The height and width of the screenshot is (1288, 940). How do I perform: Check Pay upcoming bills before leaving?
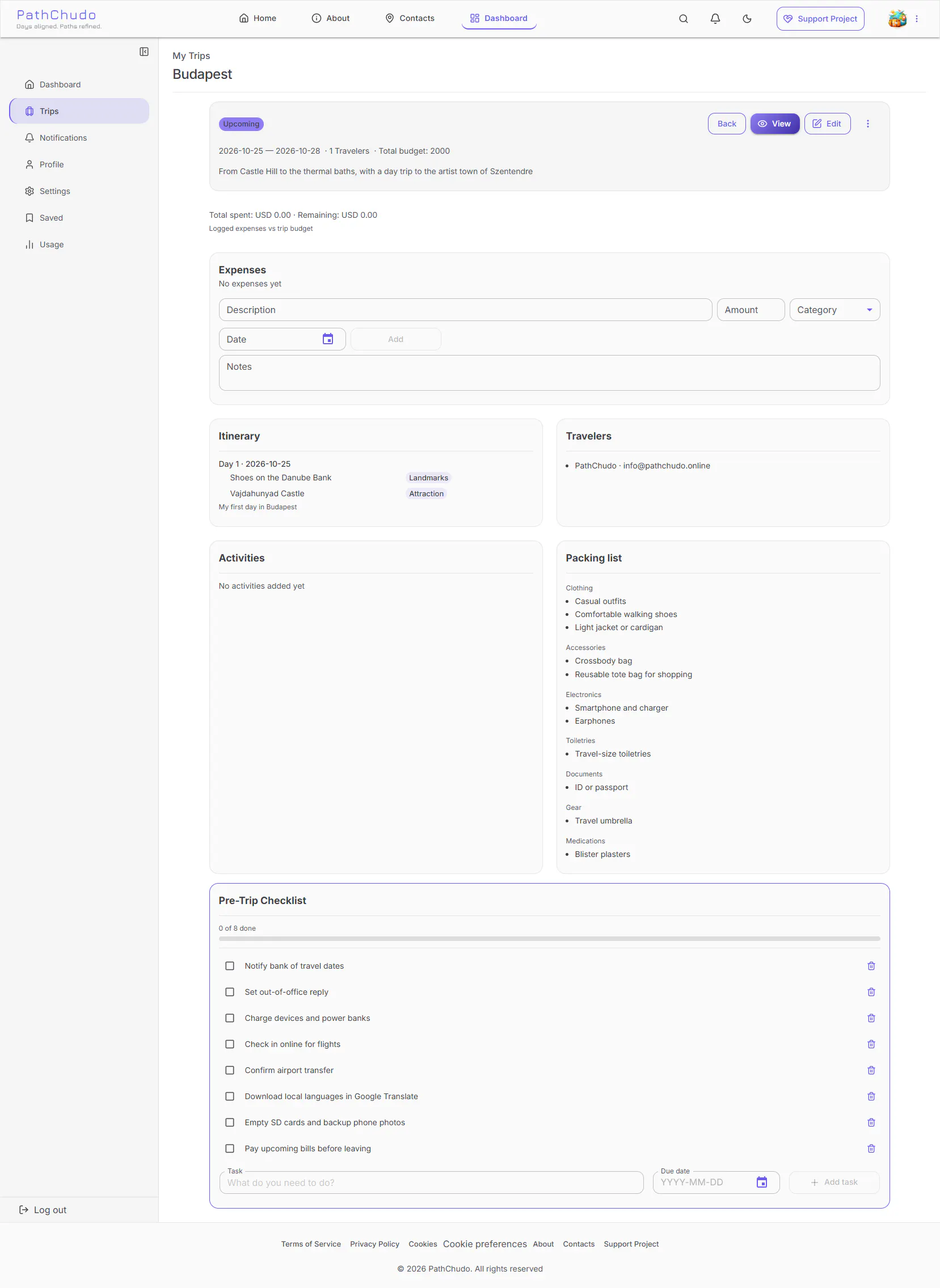pos(230,1149)
